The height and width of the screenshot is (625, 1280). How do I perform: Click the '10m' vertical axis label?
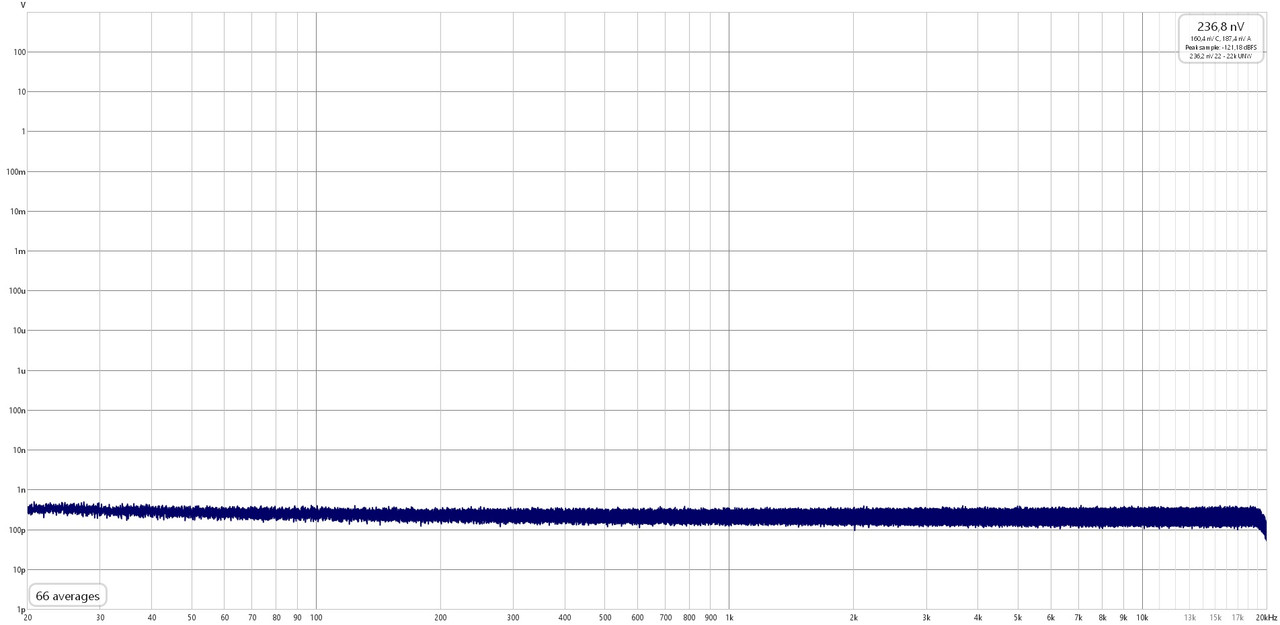click(x=18, y=211)
